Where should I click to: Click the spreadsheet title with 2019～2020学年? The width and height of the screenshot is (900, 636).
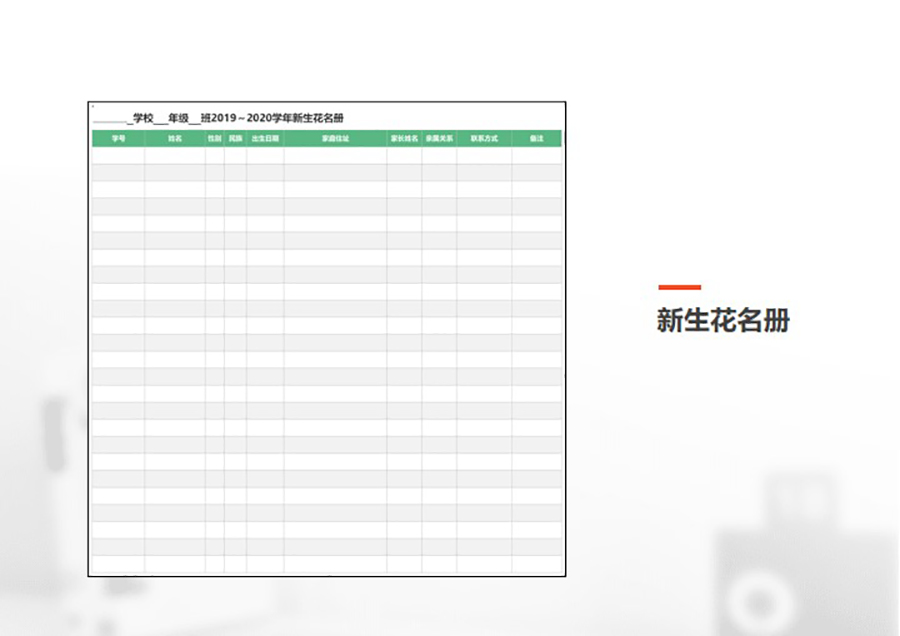pyautogui.click(x=219, y=118)
